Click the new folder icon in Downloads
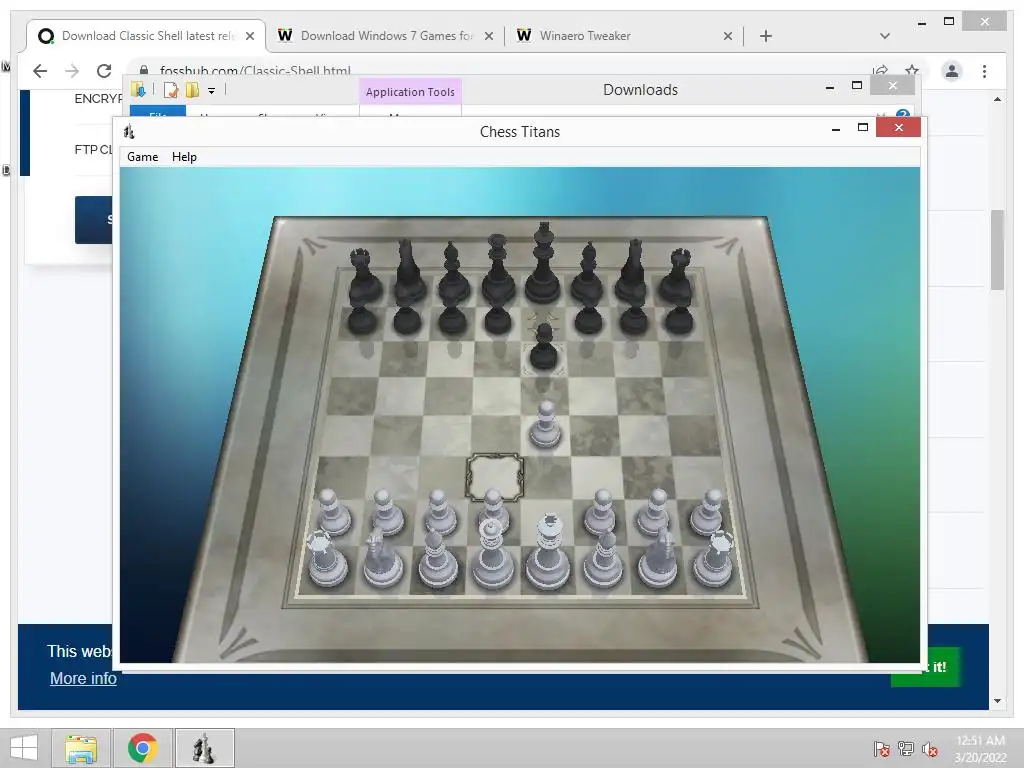1024x768 pixels. pos(193,90)
